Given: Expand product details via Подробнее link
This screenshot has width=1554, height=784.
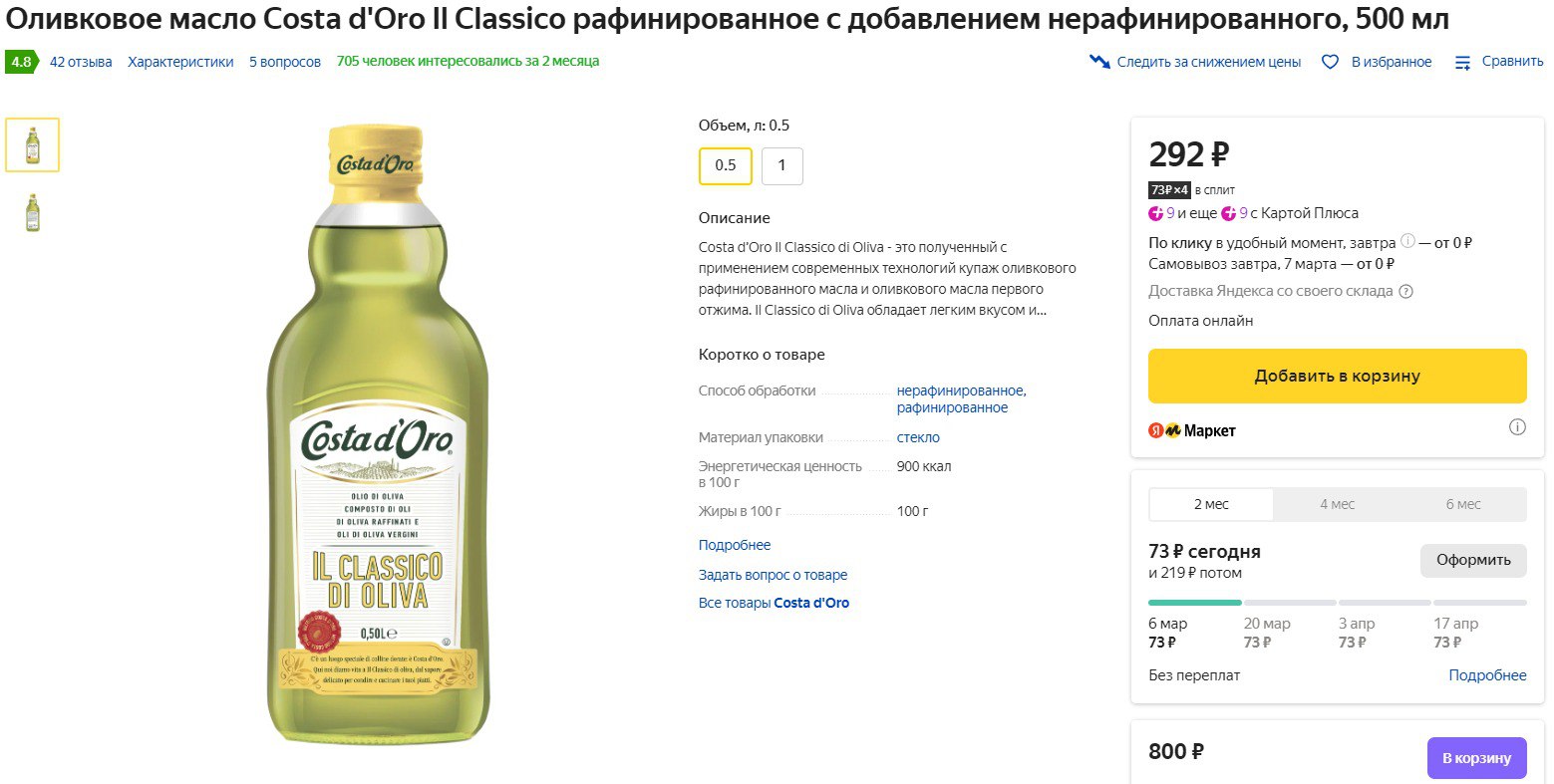Looking at the screenshot, I should point(735,545).
